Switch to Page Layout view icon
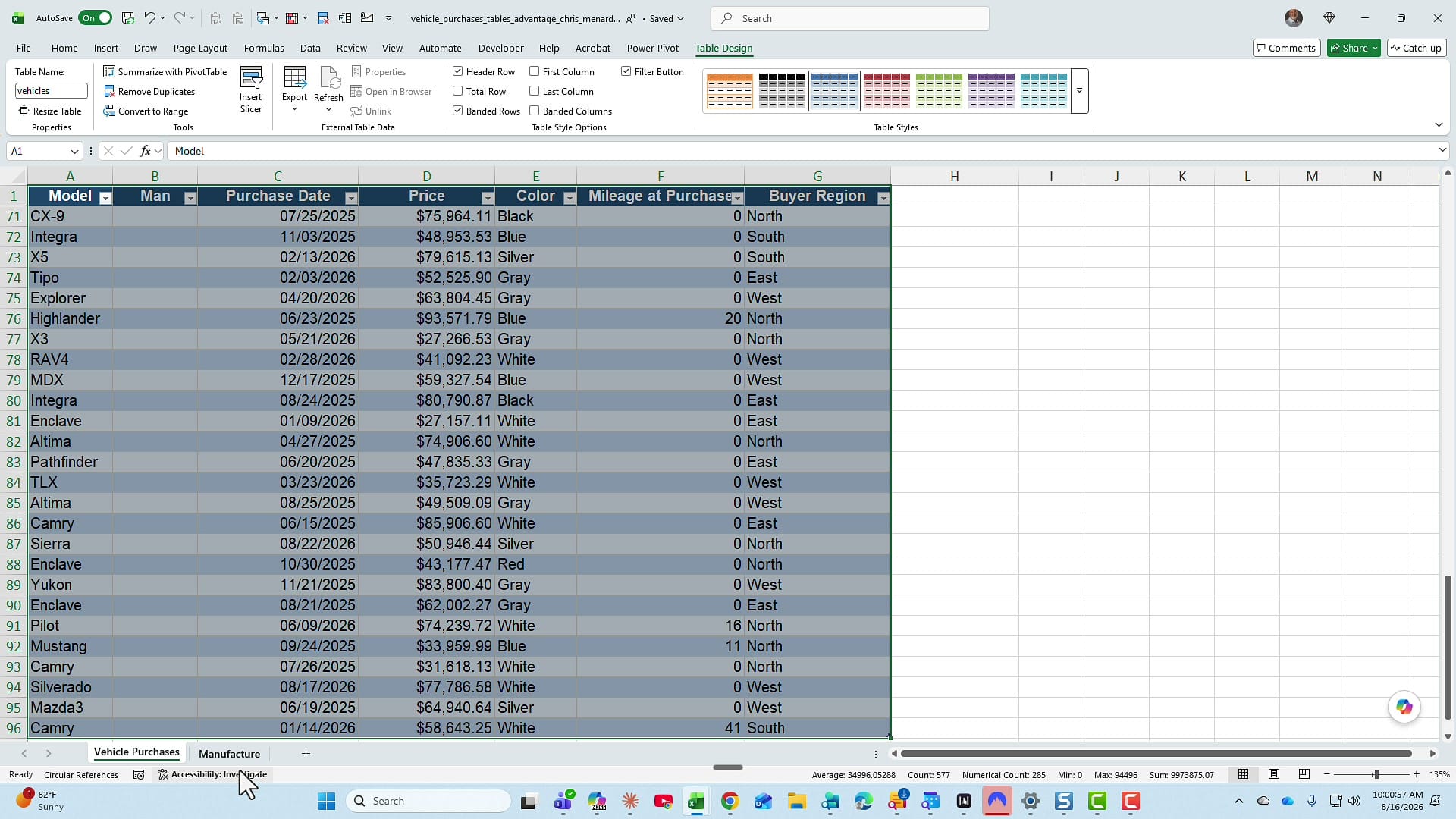Viewport: 1456px width, 819px height. pyautogui.click(x=1274, y=774)
